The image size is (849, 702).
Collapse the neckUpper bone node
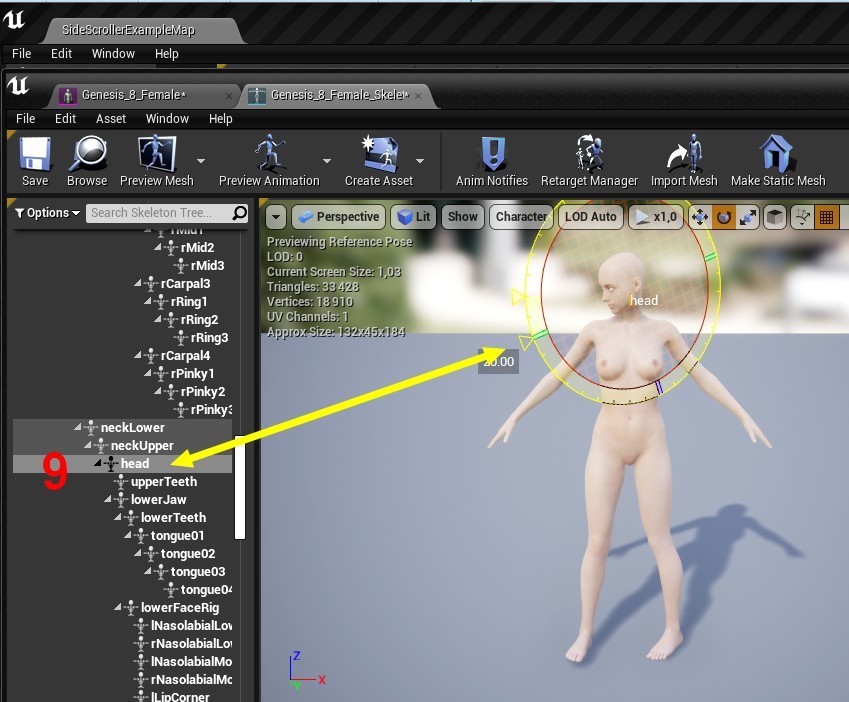88,445
